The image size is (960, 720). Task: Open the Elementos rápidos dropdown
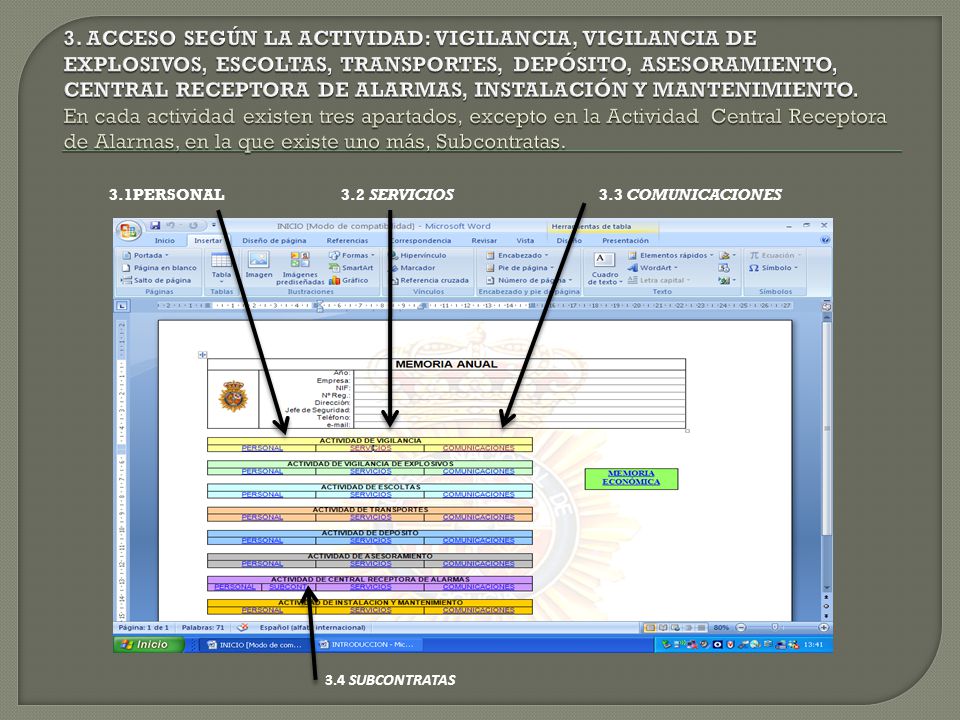tap(671, 255)
